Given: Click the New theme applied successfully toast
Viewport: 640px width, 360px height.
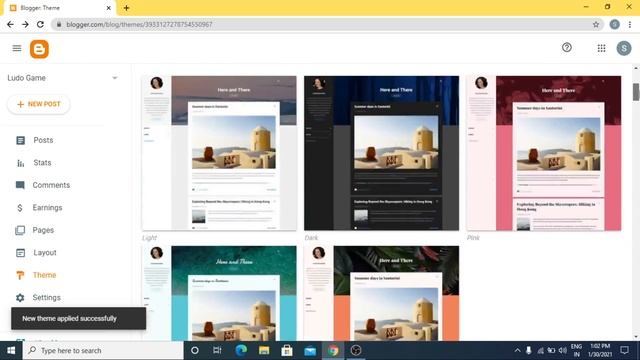Looking at the screenshot, I should 78,318.
